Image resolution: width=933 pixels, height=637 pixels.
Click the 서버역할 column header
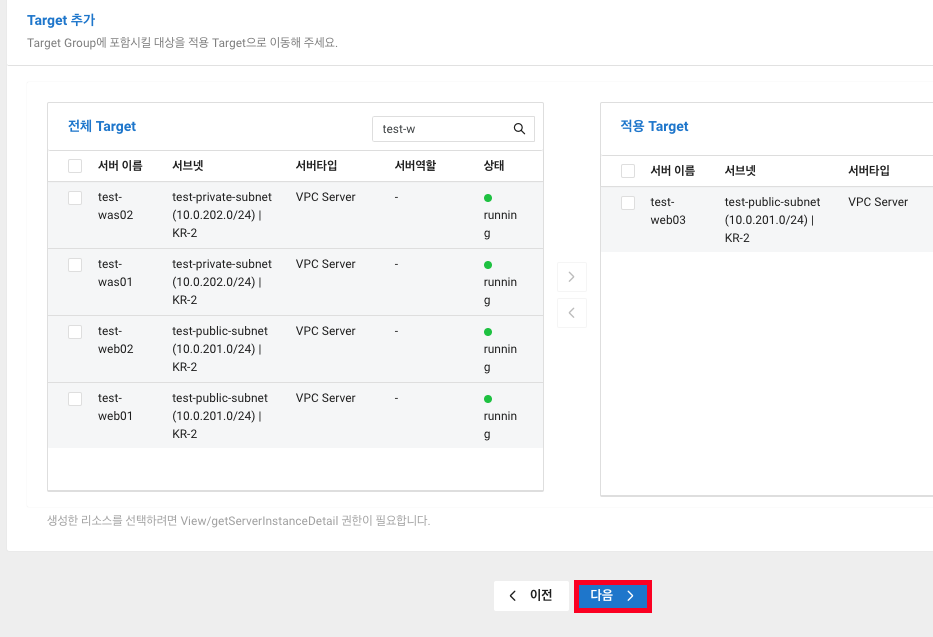point(415,165)
